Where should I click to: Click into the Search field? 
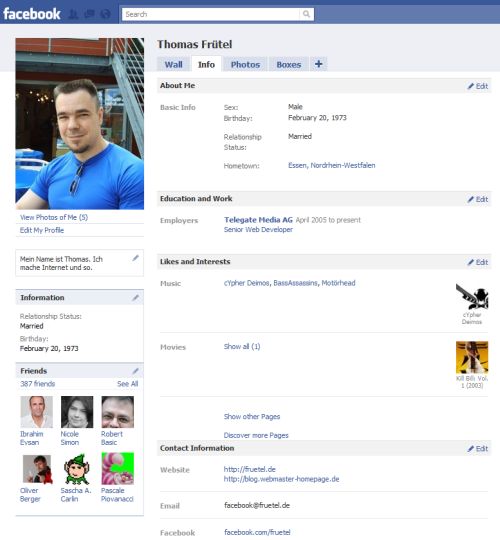[211, 14]
